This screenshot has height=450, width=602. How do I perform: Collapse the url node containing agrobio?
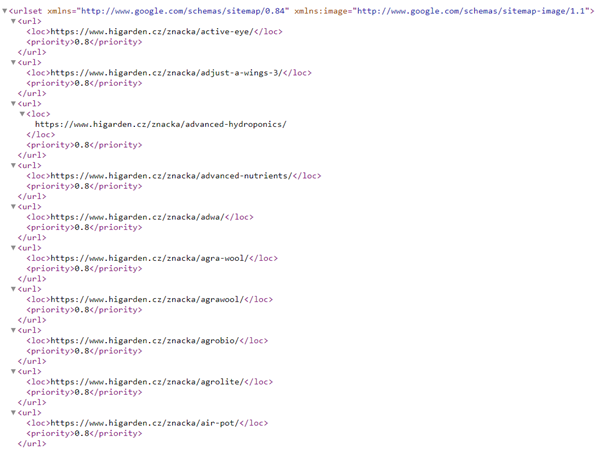coord(13,330)
